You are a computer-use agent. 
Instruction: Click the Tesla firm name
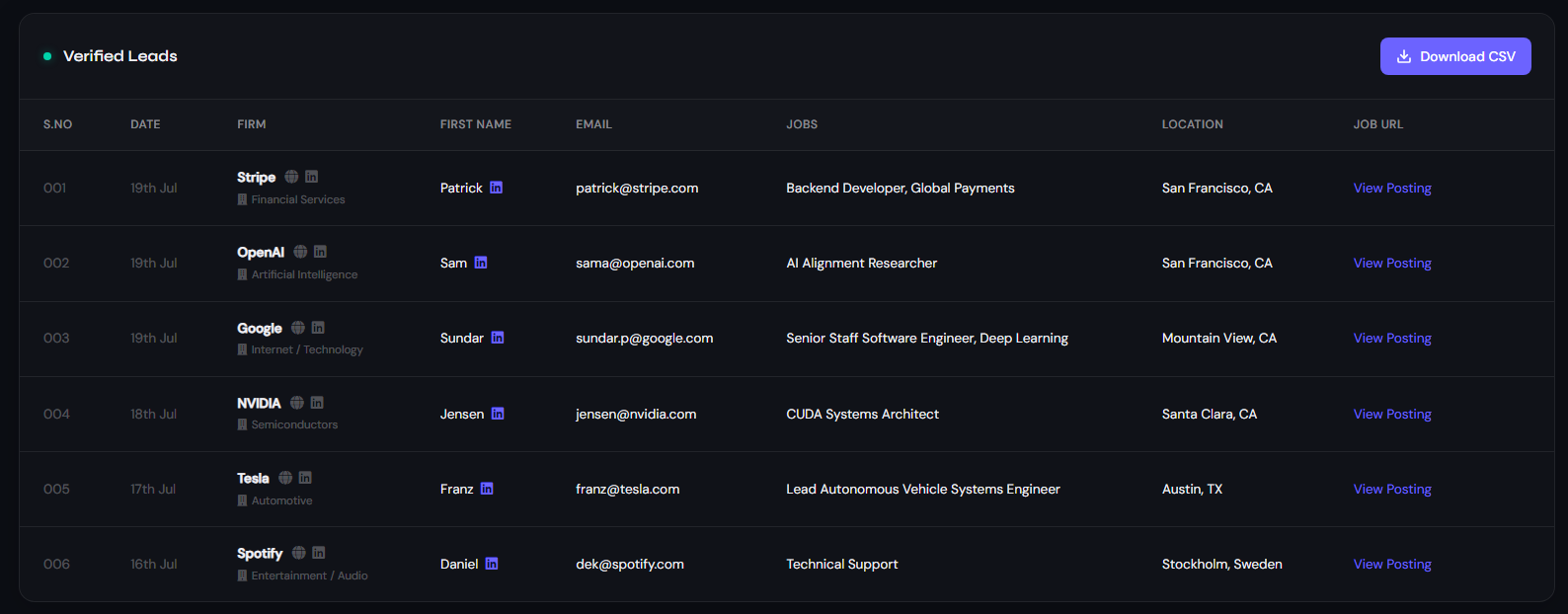(253, 478)
